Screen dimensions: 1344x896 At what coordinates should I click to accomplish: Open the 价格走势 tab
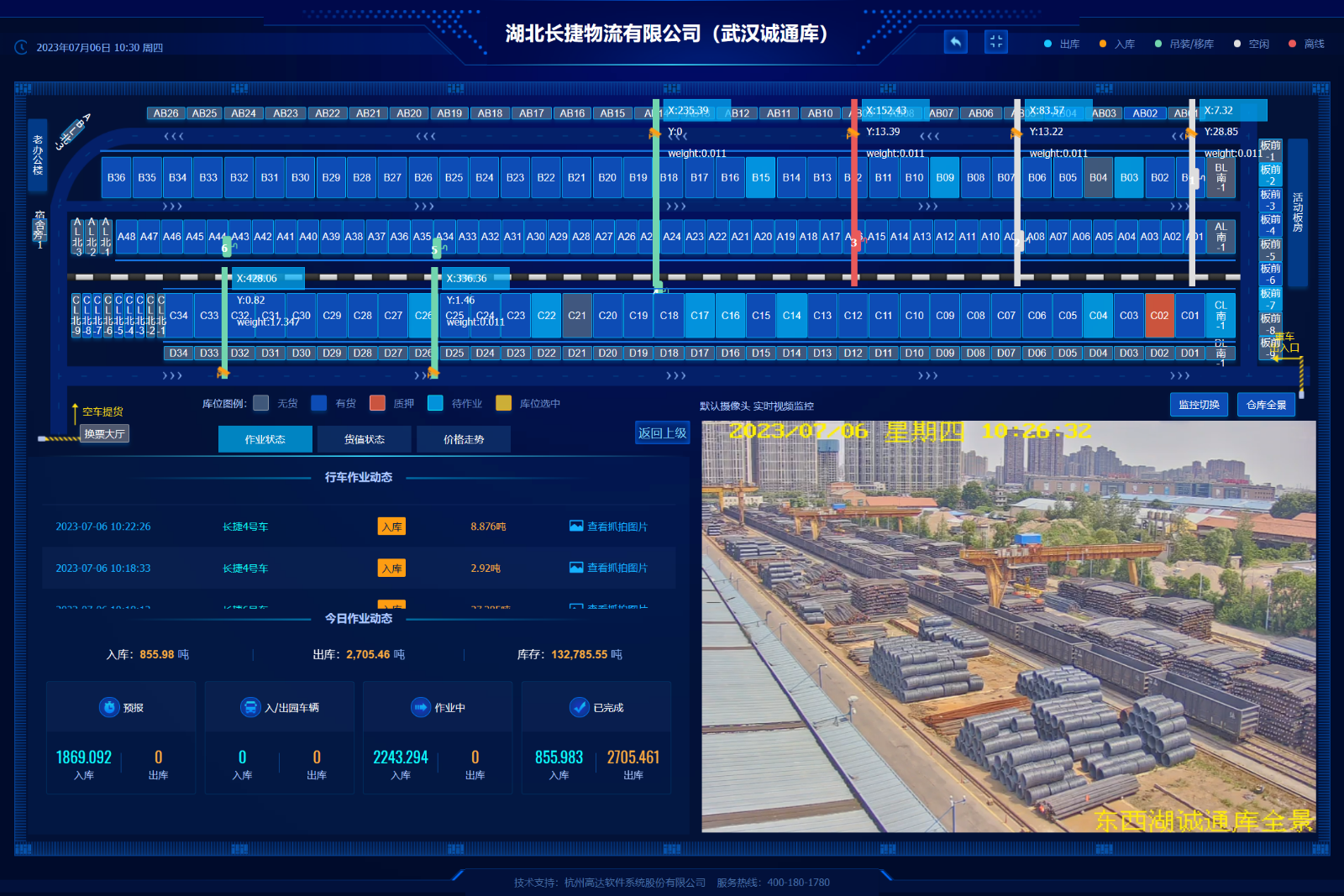(464, 439)
